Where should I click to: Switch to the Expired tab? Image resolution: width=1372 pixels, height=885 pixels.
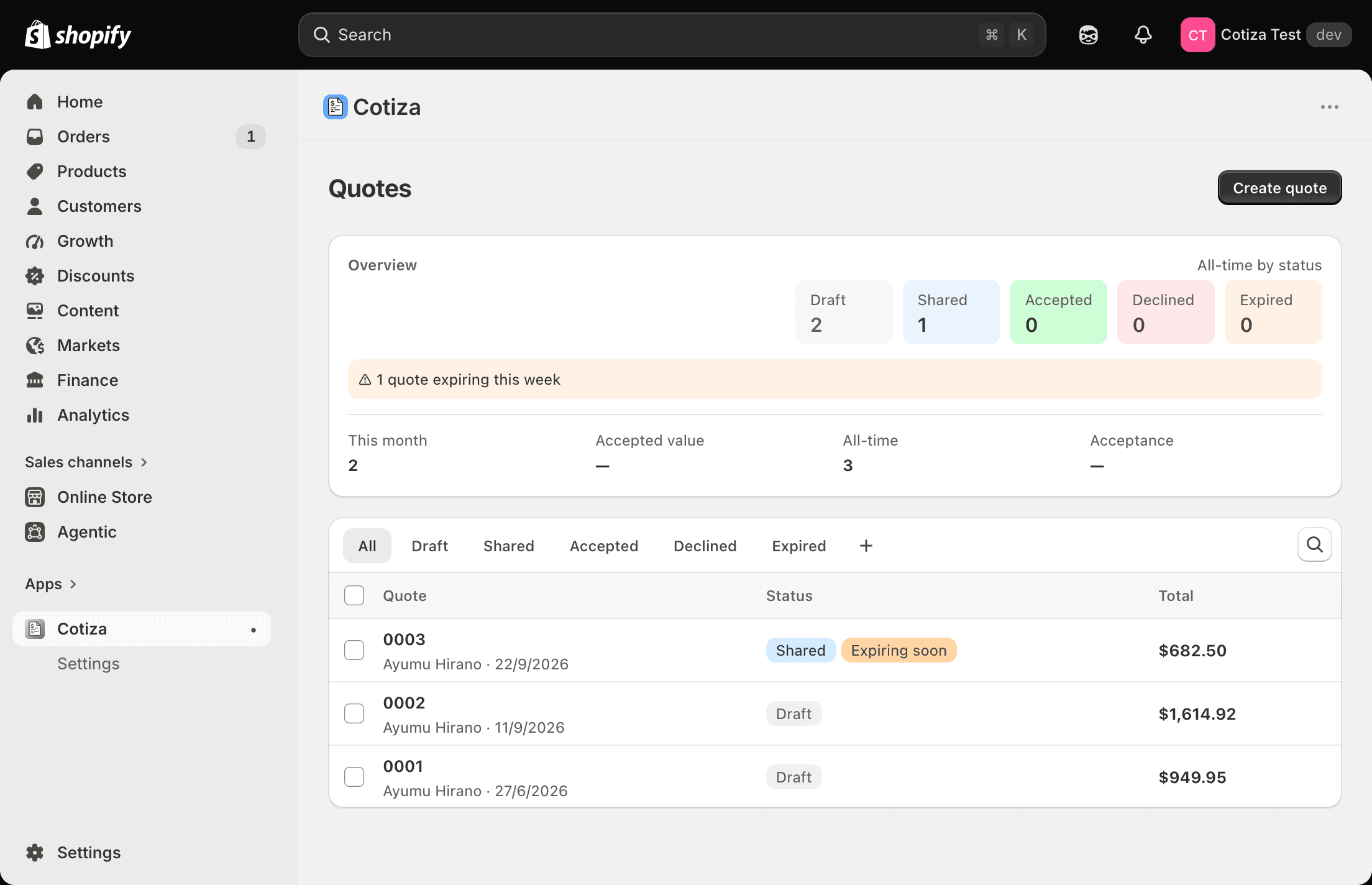tap(799, 546)
